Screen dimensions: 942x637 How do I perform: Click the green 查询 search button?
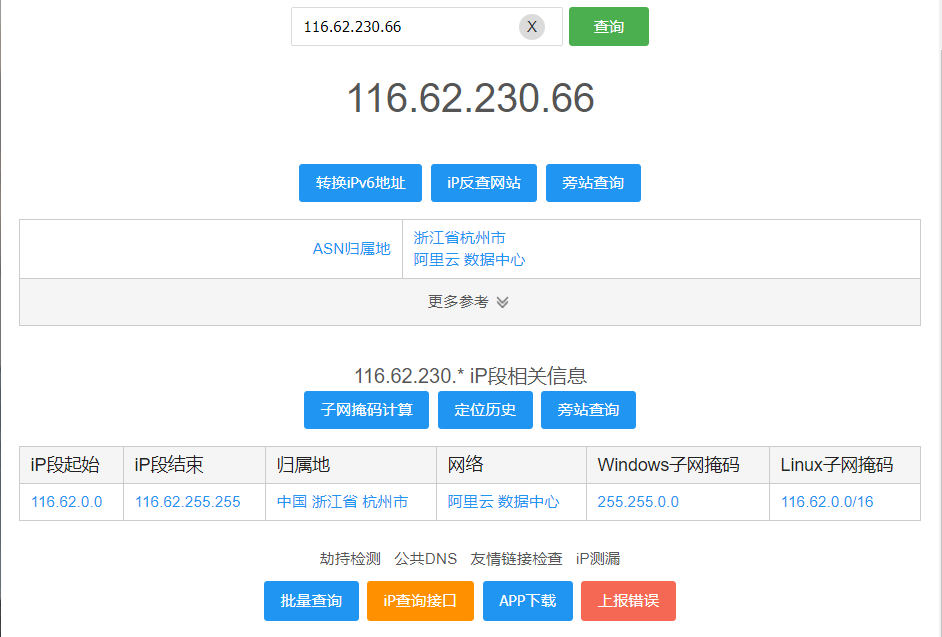coord(609,26)
